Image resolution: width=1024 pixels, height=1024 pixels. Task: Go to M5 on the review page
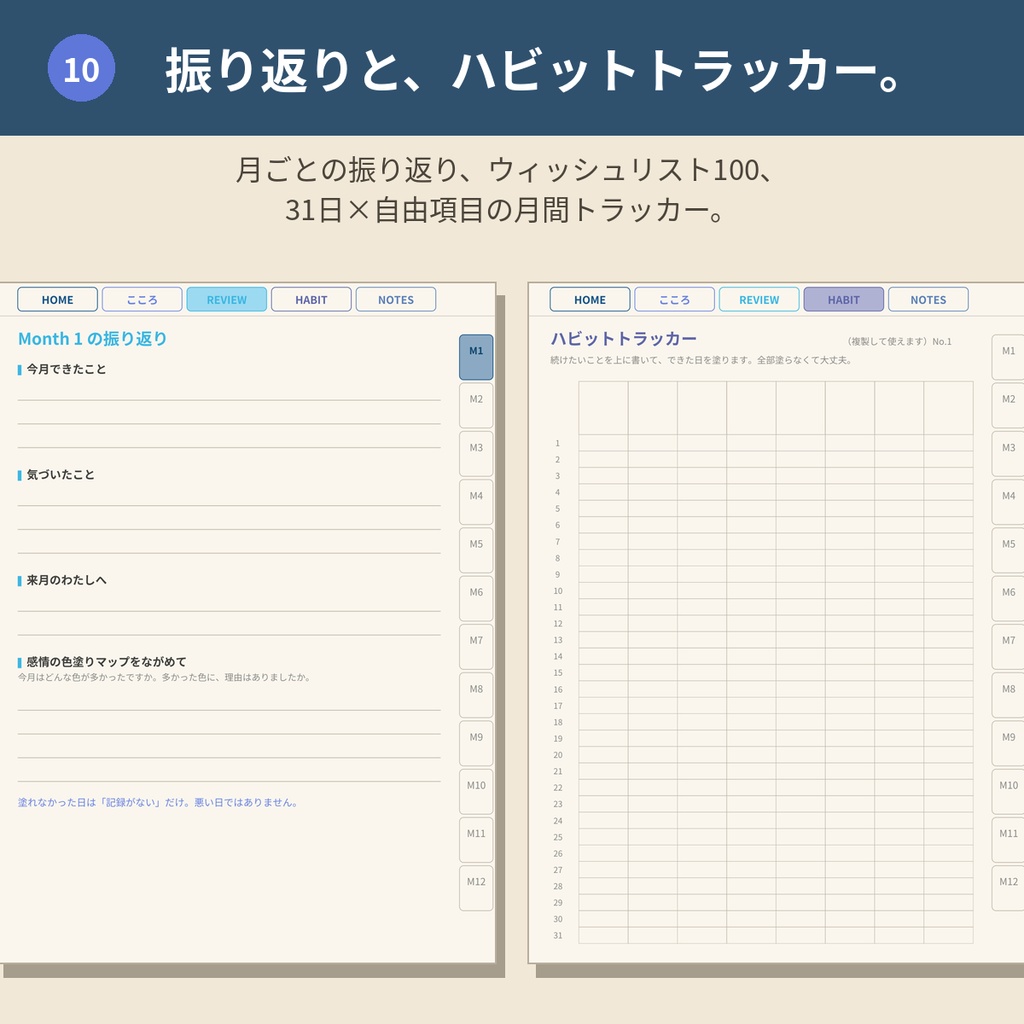(476, 551)
